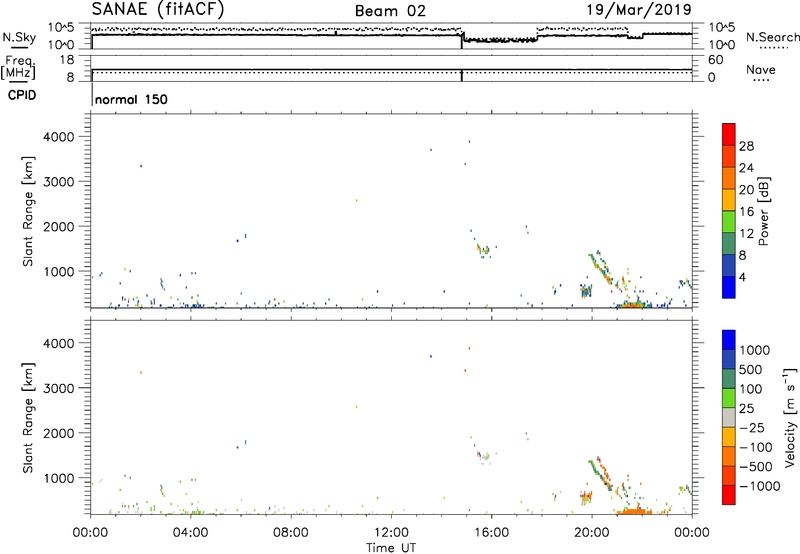This screenshot has height=554, width=800.
Task: Click the 'CPID' label
Action: [22, 95]
